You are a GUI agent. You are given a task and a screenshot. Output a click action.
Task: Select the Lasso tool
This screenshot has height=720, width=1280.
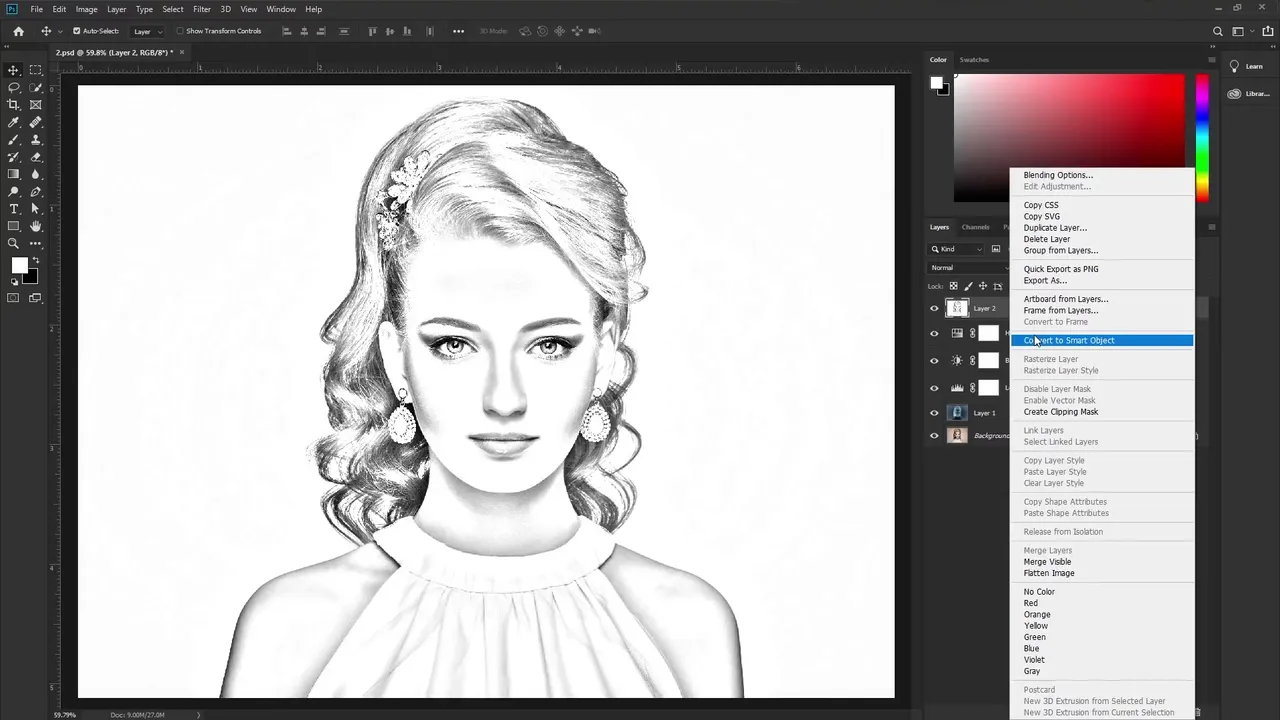[14, 87]
